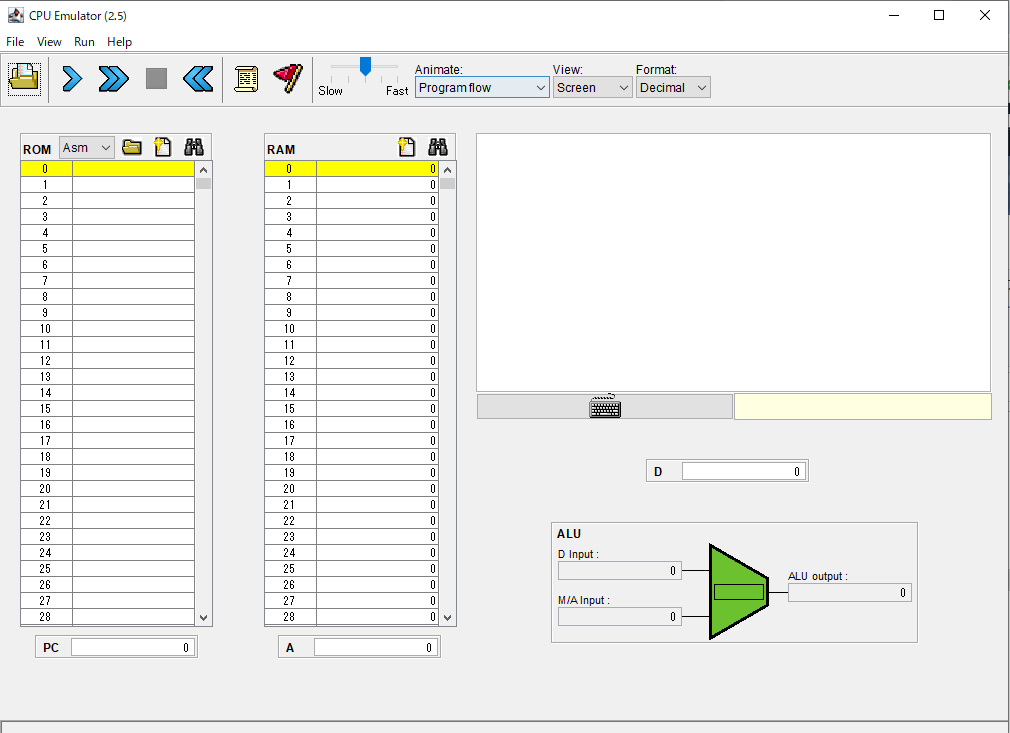Image resolution: width=1010 pixels, height=733 pixels.
Task: Search the RAM with the binoculars icon
Action: pos(438,148)
